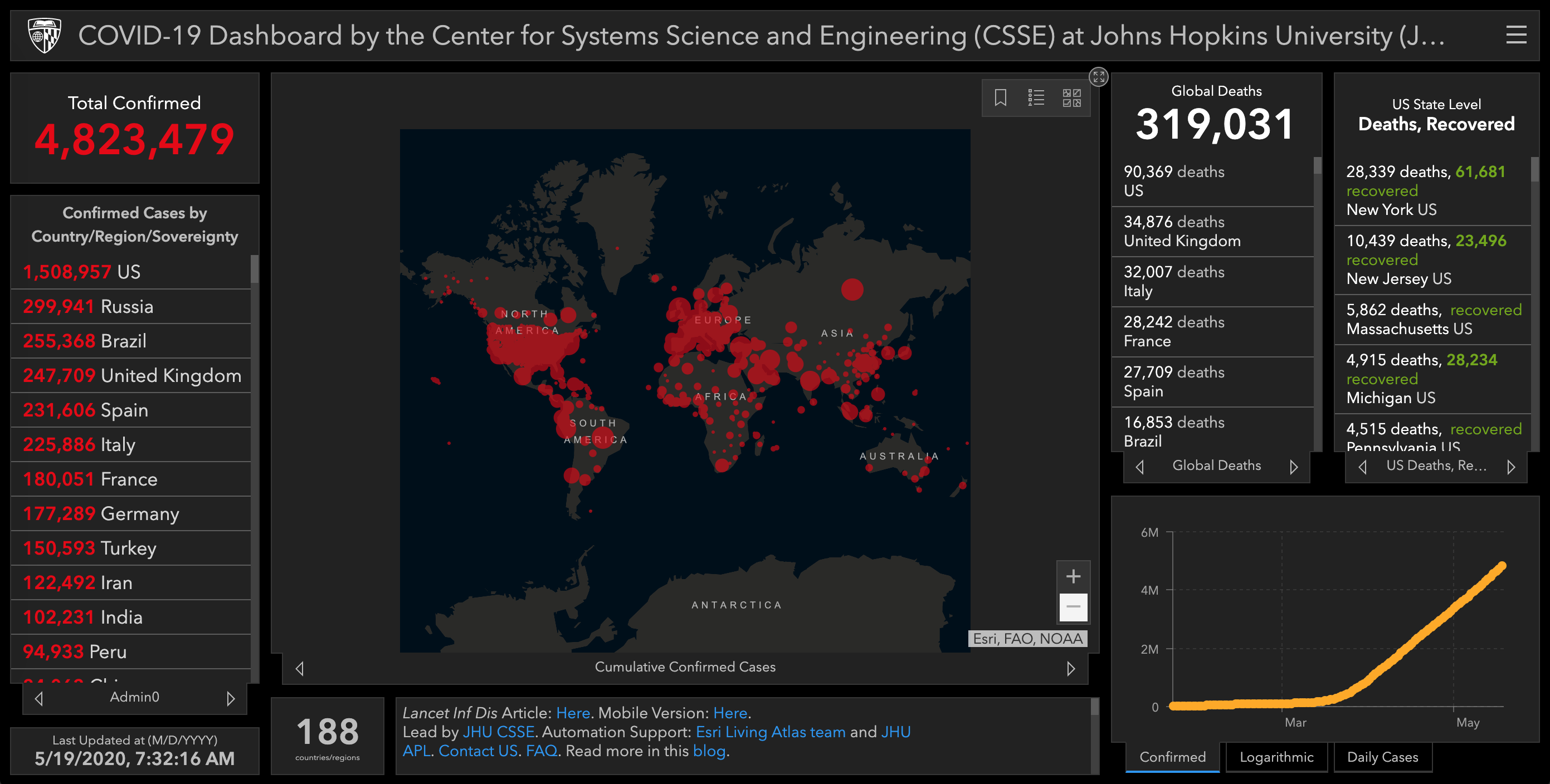Click the 188 countries/regions counter
This screenshot has width=1550, height=784.
pos(328,737)
